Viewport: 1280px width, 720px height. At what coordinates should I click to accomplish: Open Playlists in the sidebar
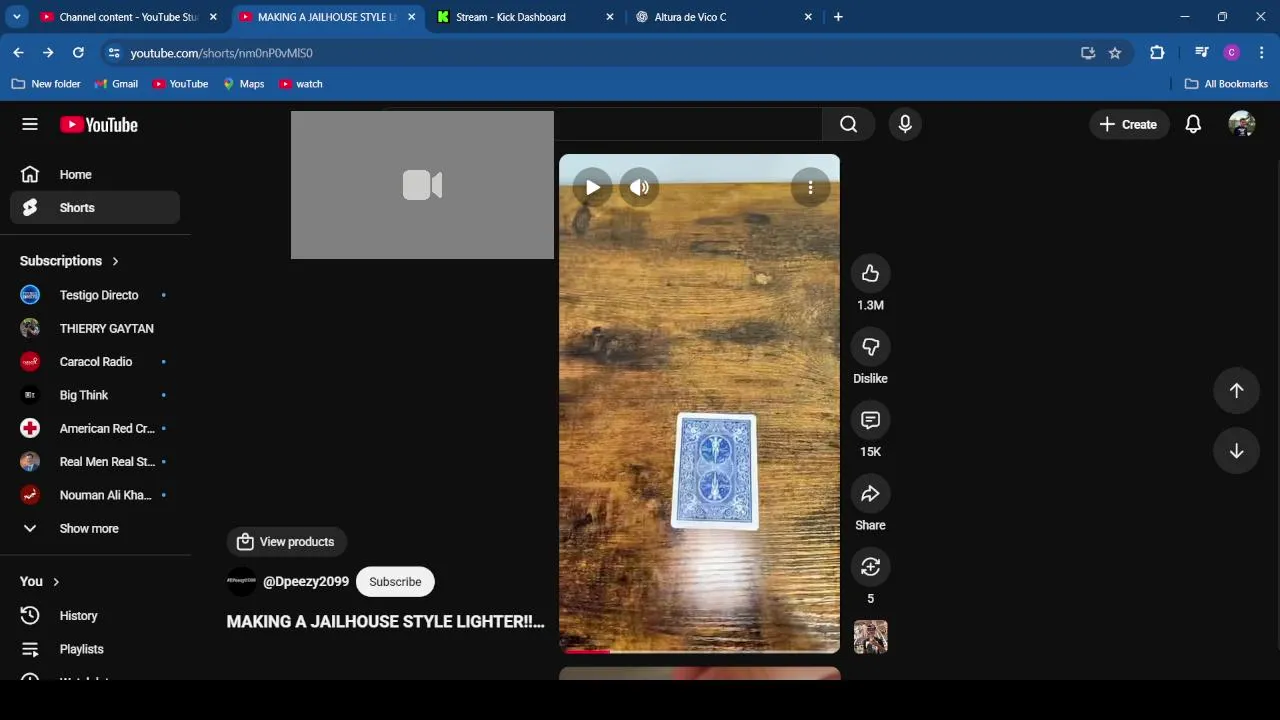coord(95,649)
